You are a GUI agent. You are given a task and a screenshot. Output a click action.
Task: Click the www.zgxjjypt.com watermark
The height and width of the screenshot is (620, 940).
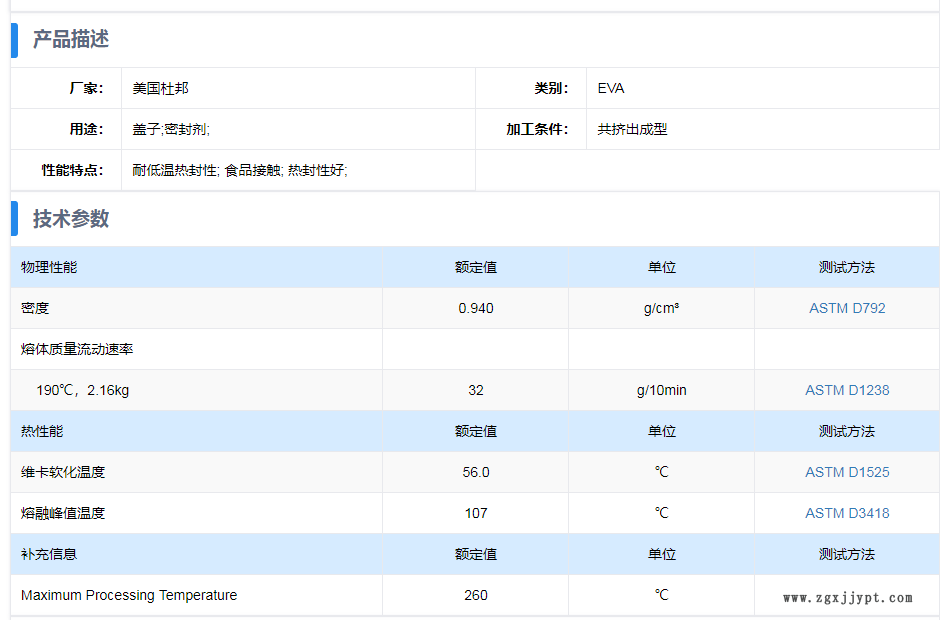847,598
